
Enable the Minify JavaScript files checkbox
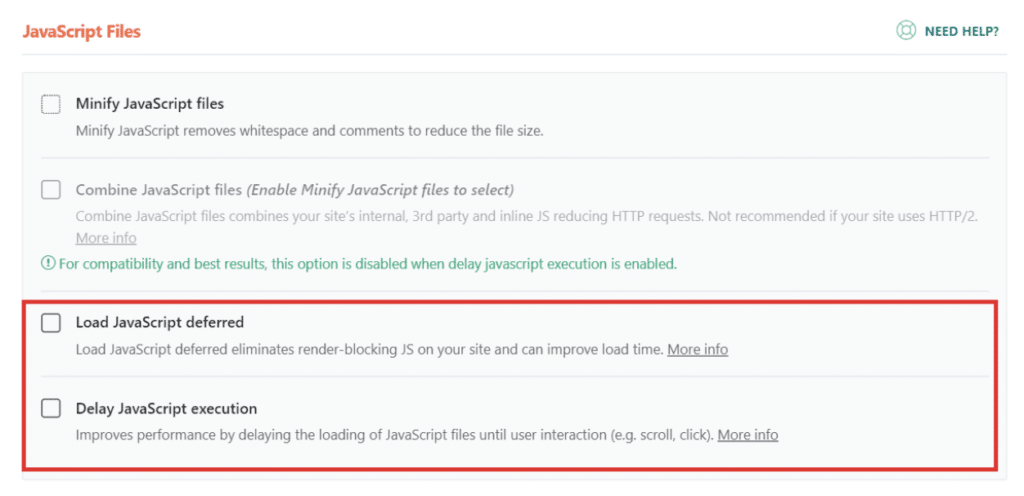(x=51, y=104)
